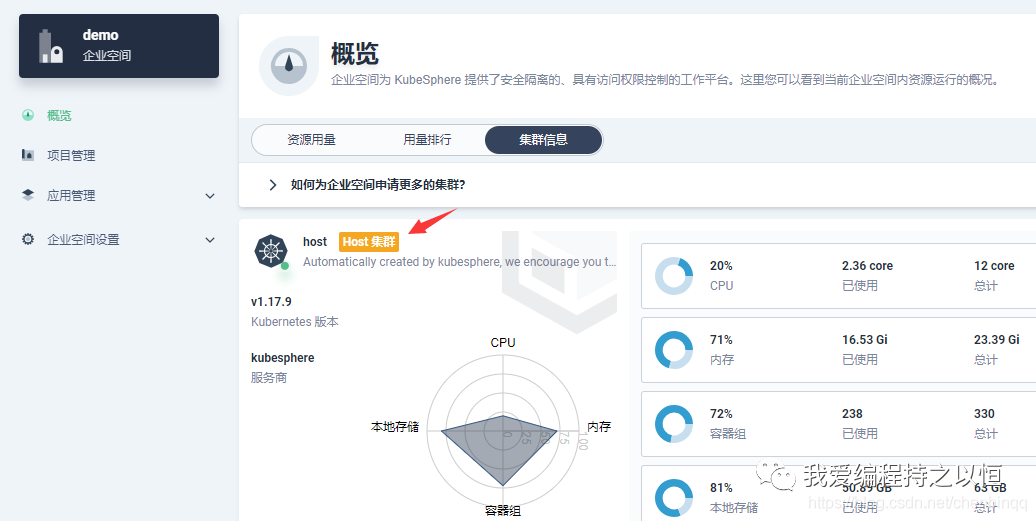Image resolution: width=1036 pixels, height=521 pixels.
Task: Click the workspace settings gear icon
Action: 28,239
